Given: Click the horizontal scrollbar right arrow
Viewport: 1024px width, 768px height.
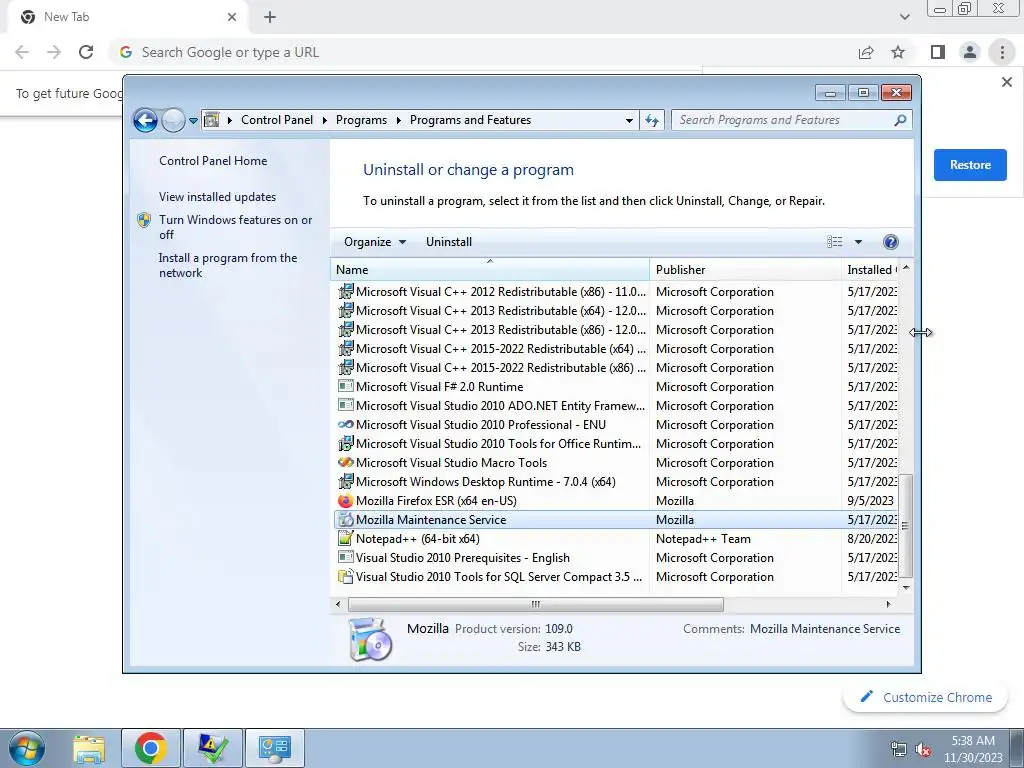Looking at the screenshot, I should (888, 605).
